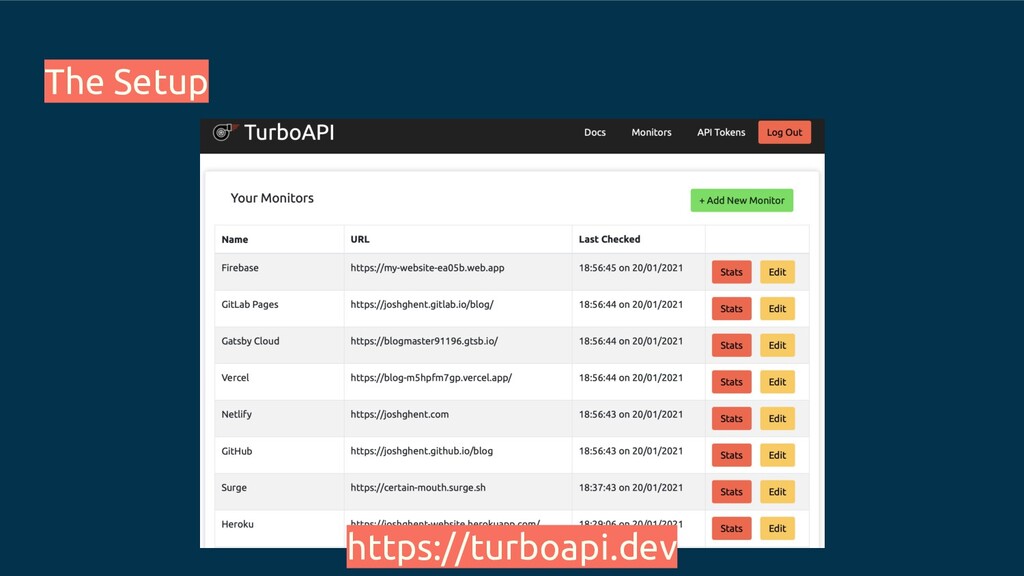Edit the GitLab Pages monitor
1024x576 pixels.
pos(777,309)
